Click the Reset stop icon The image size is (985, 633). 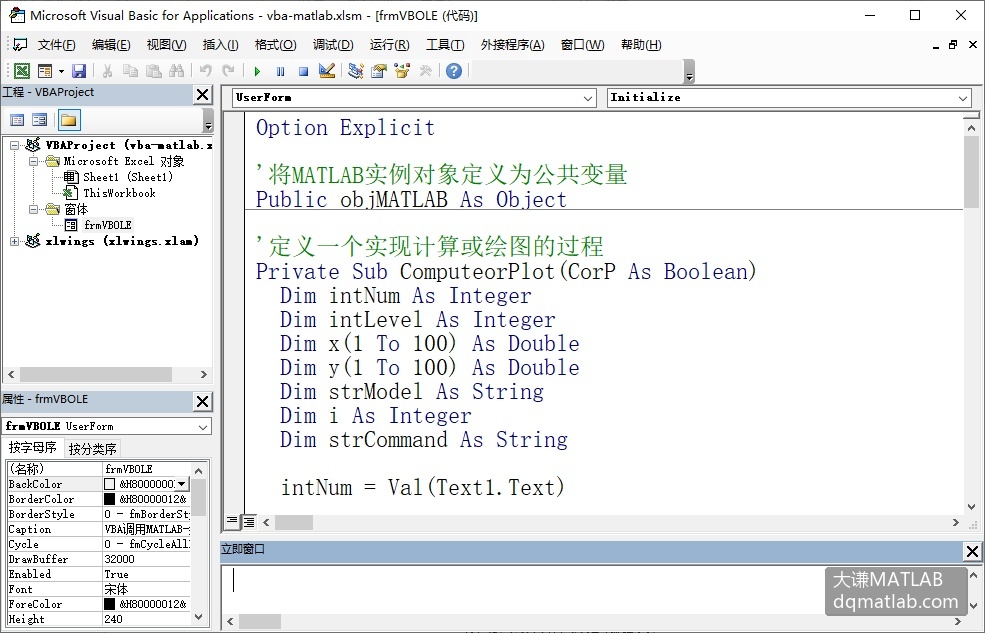[303, 72]
